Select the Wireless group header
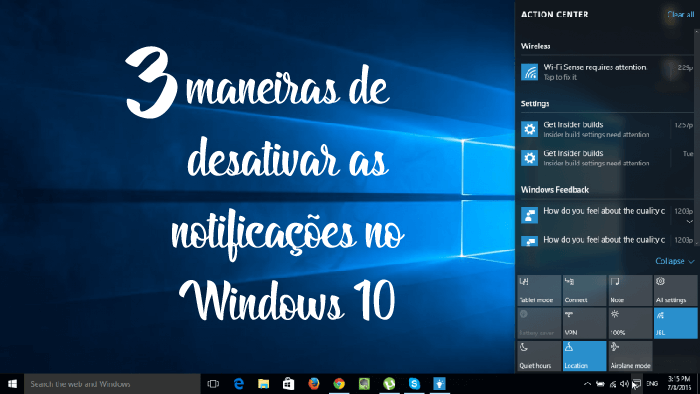700x394 pixels. point(535,46)
